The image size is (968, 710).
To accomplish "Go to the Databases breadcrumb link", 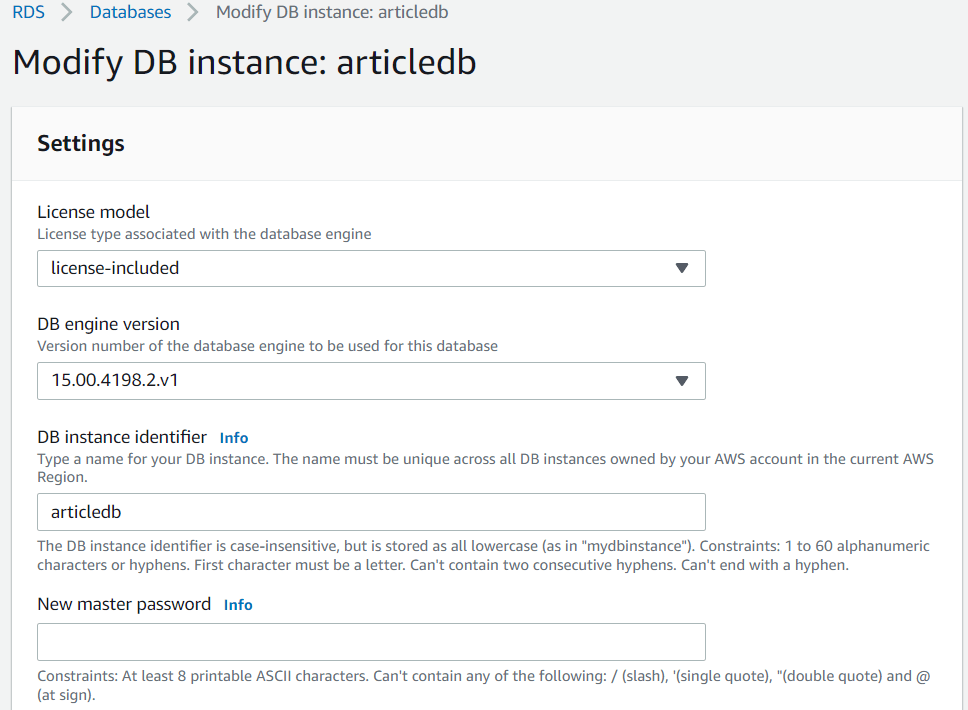I will pos(130,13).
